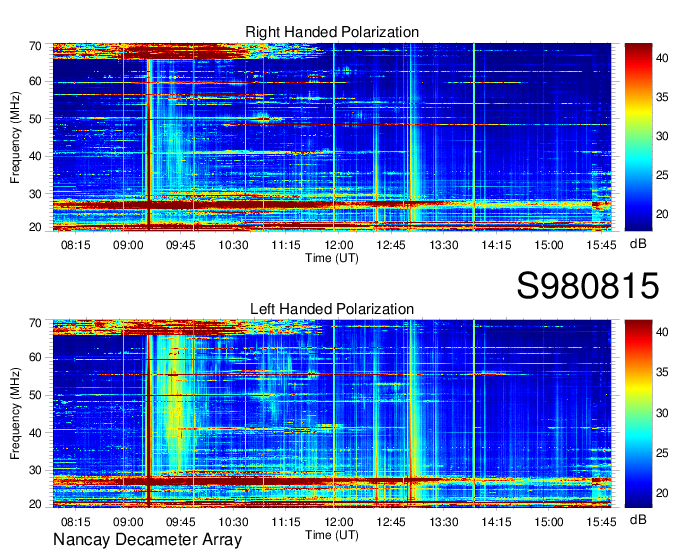Click the "Nancay Decameter Array" caption

coord(147,540)
